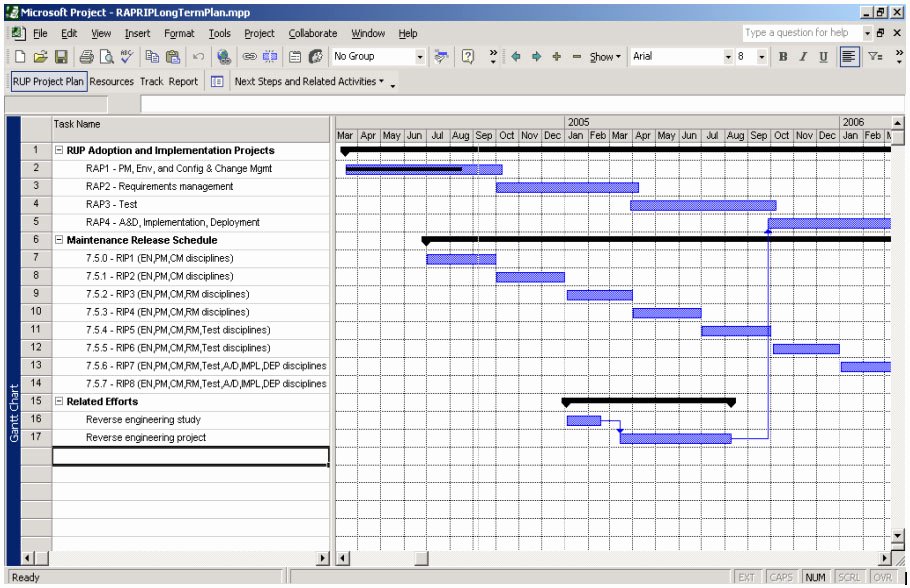
Task: Click the Assign Resources icon
Action: (316, 56)
